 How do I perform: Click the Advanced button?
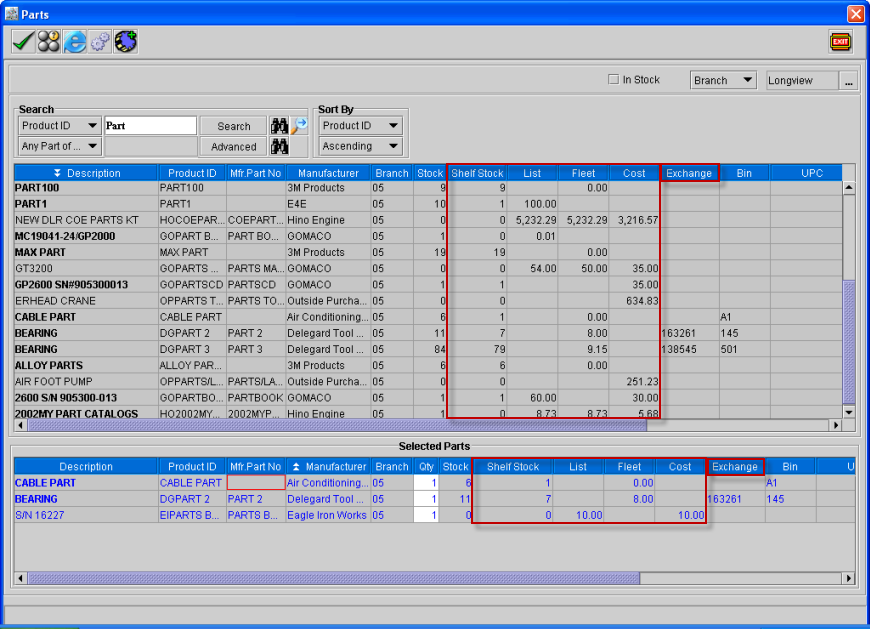point(234,146)
